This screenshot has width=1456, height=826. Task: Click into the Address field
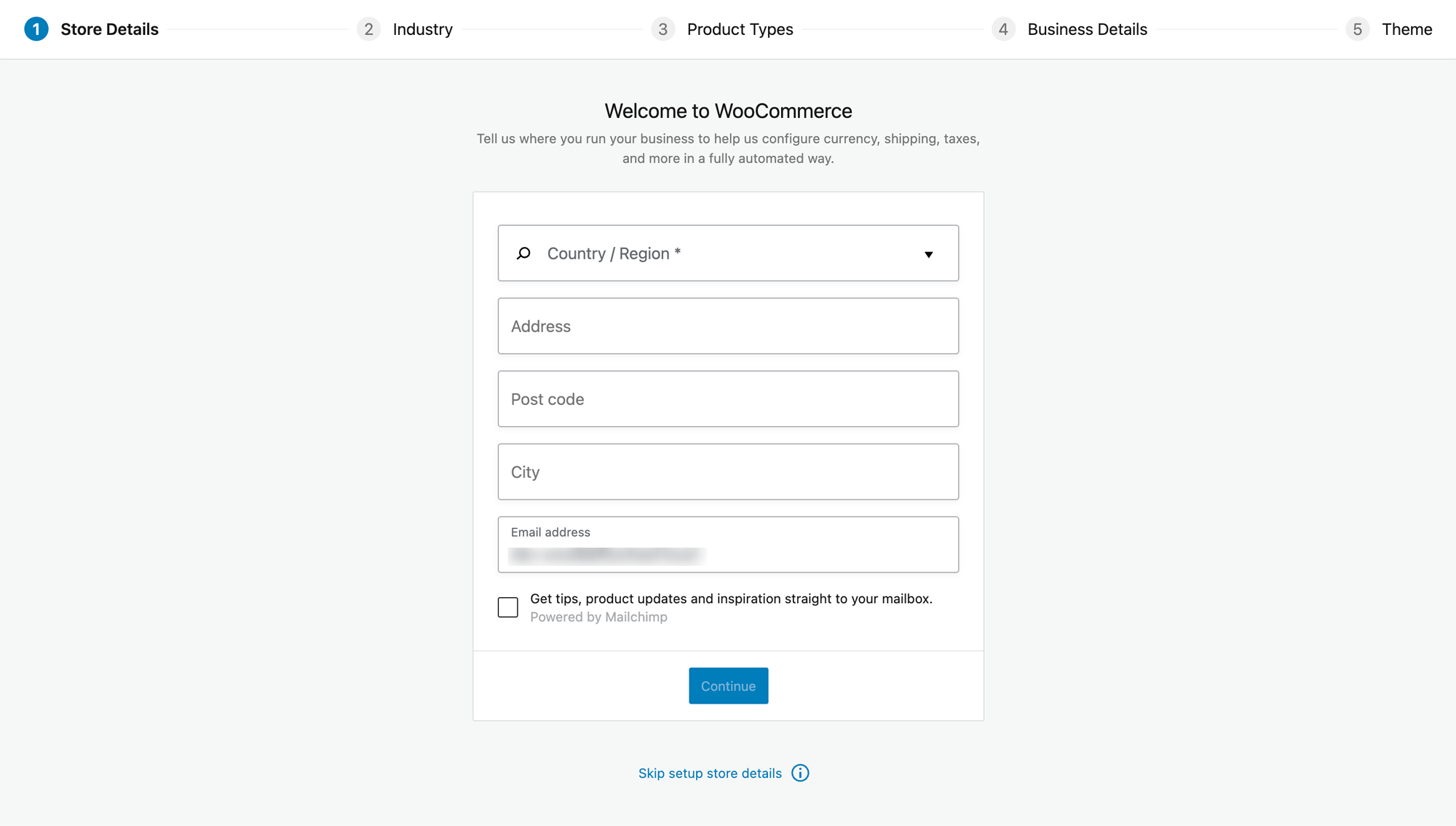[728, 326]
